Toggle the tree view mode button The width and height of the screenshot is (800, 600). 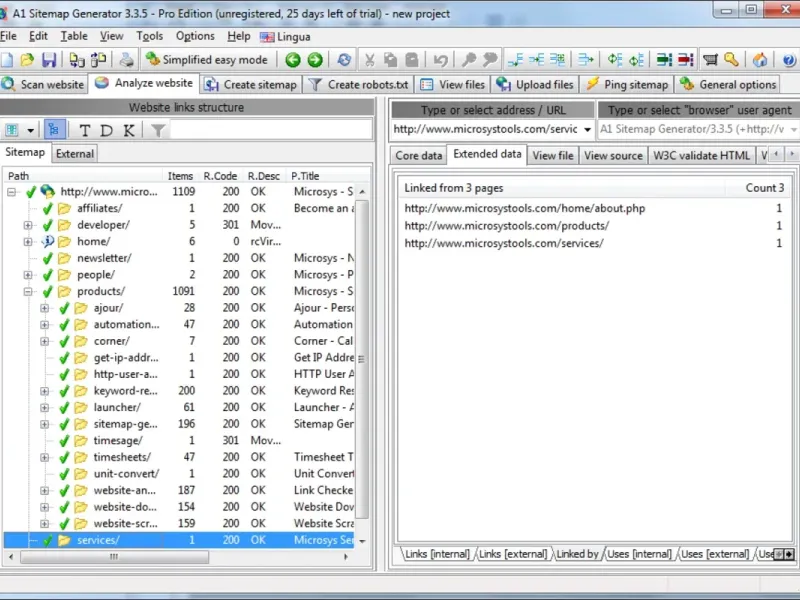click(56, 130)
